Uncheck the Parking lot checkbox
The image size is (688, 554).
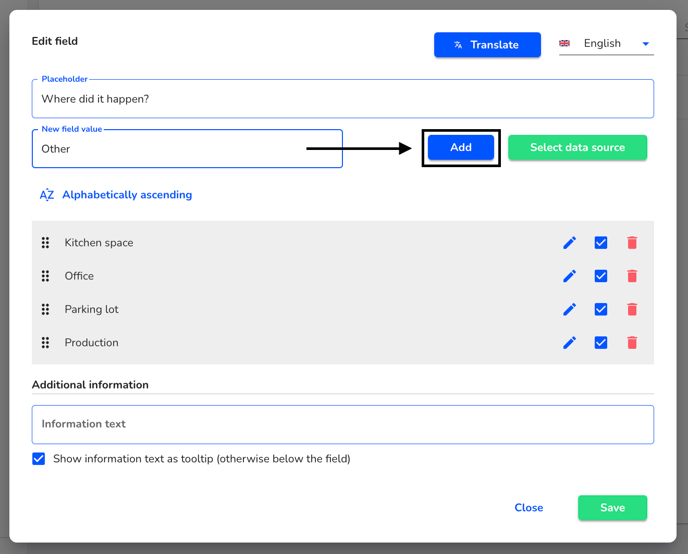(601, 309)
